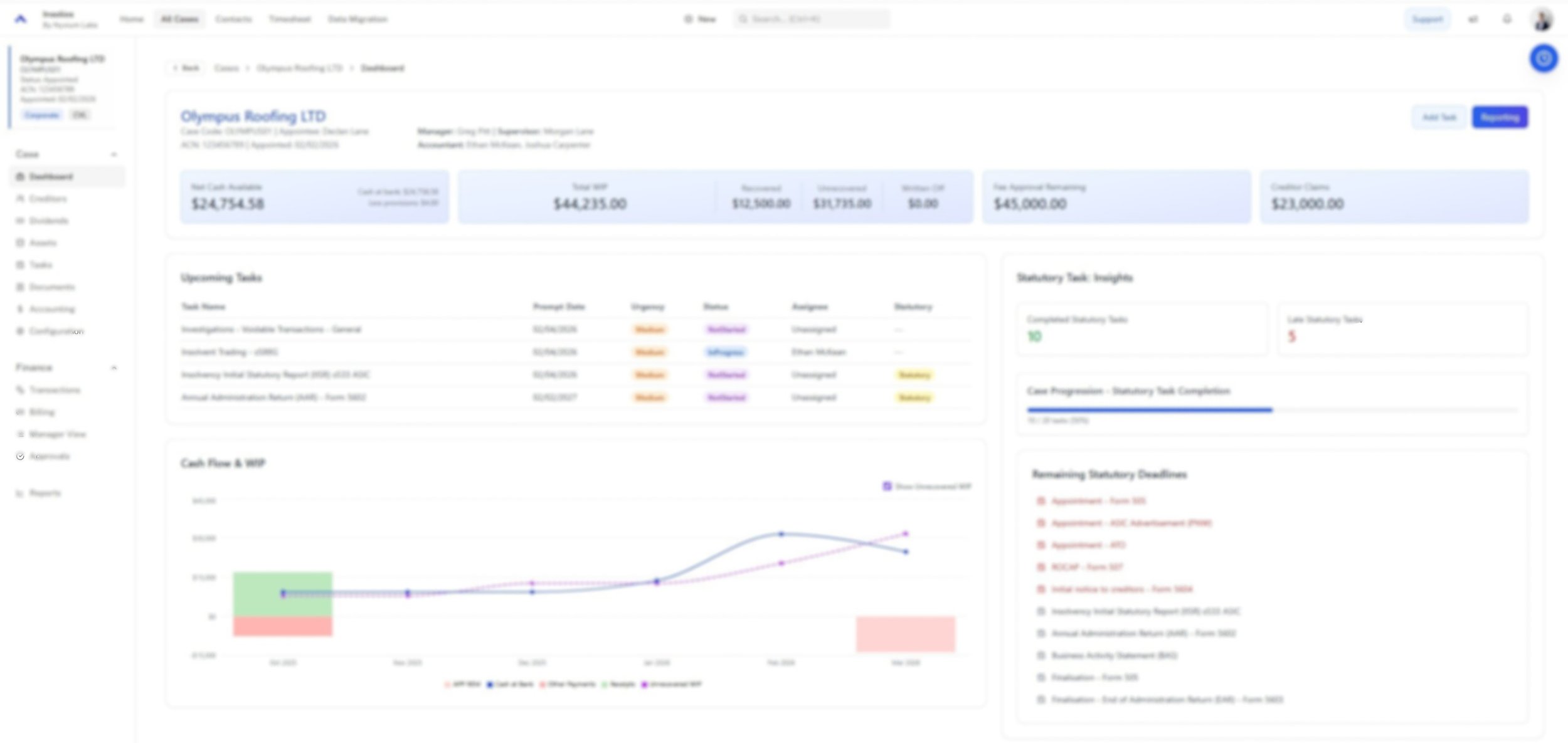This screenshot has height=743, width=1568.
Task: Open the Documents sidebar section
Action: tap(51, 287)
